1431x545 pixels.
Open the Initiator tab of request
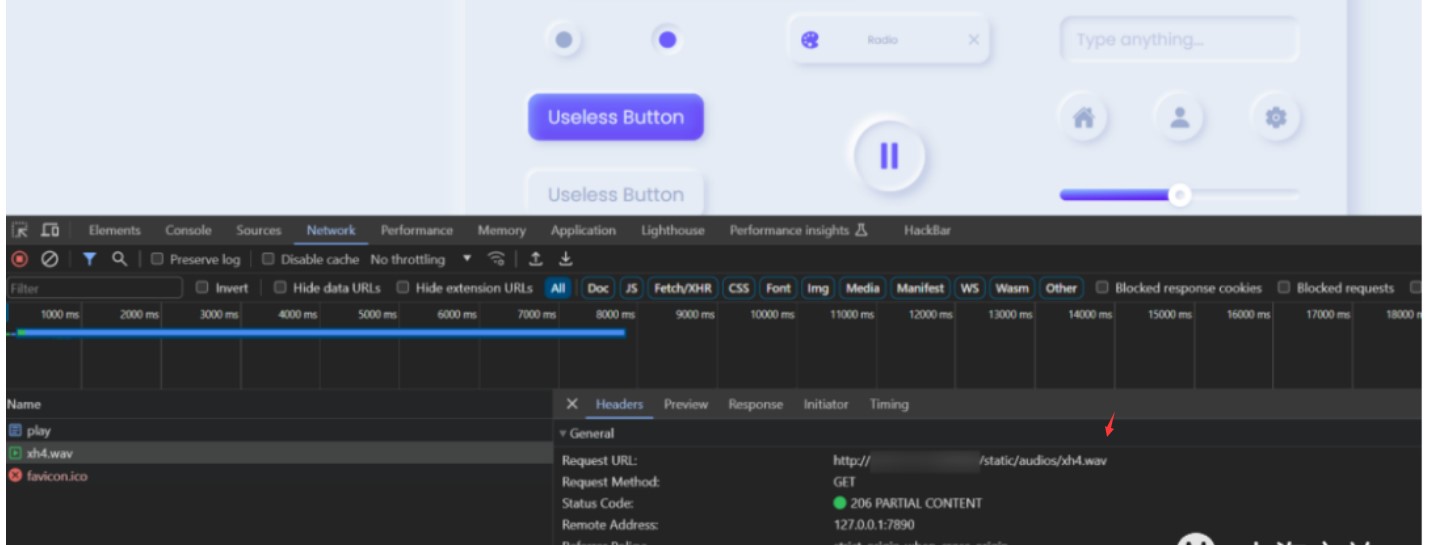tap(825, 404)
